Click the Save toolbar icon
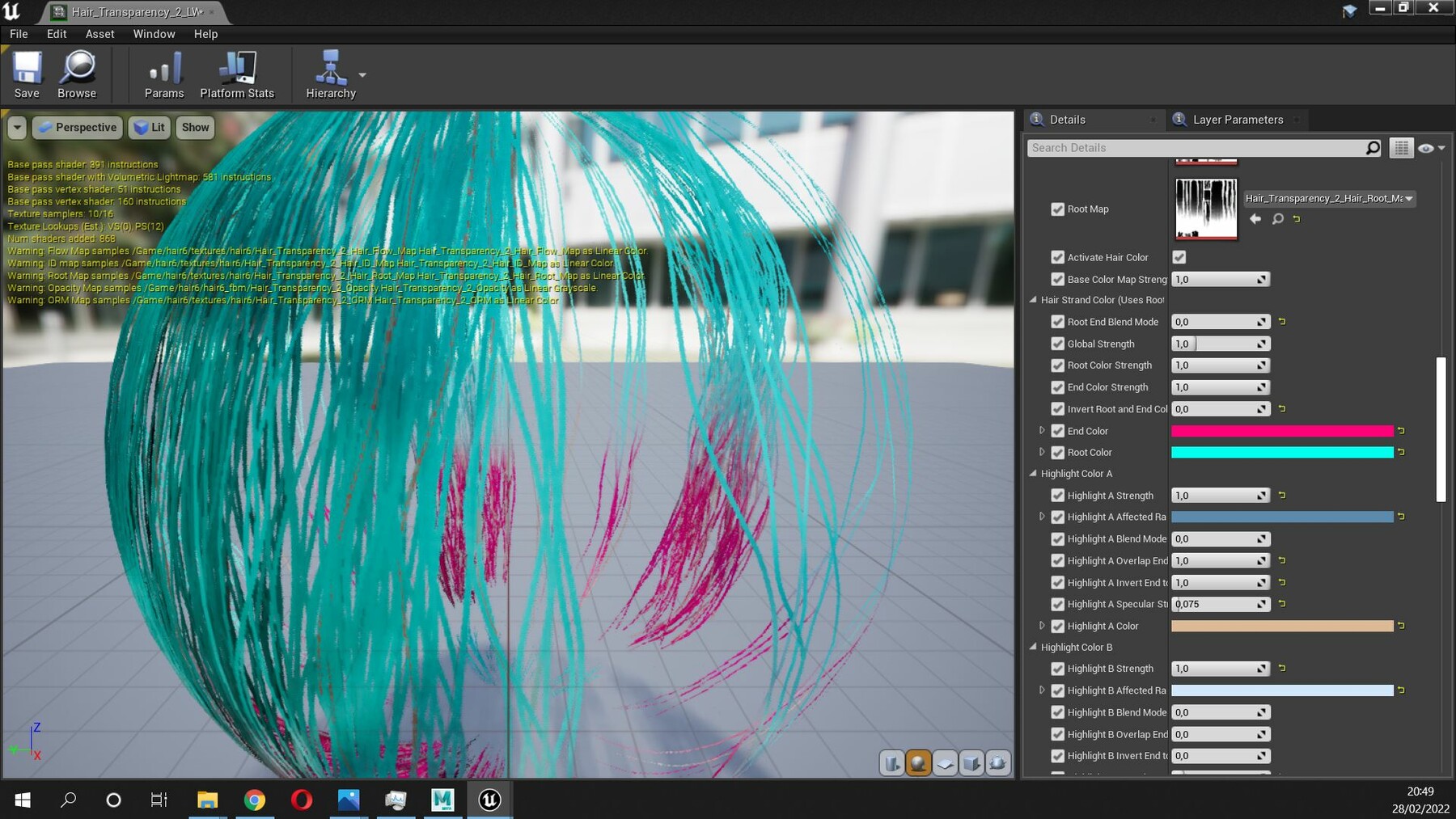The image size is (1456, 819). point(27,74)
